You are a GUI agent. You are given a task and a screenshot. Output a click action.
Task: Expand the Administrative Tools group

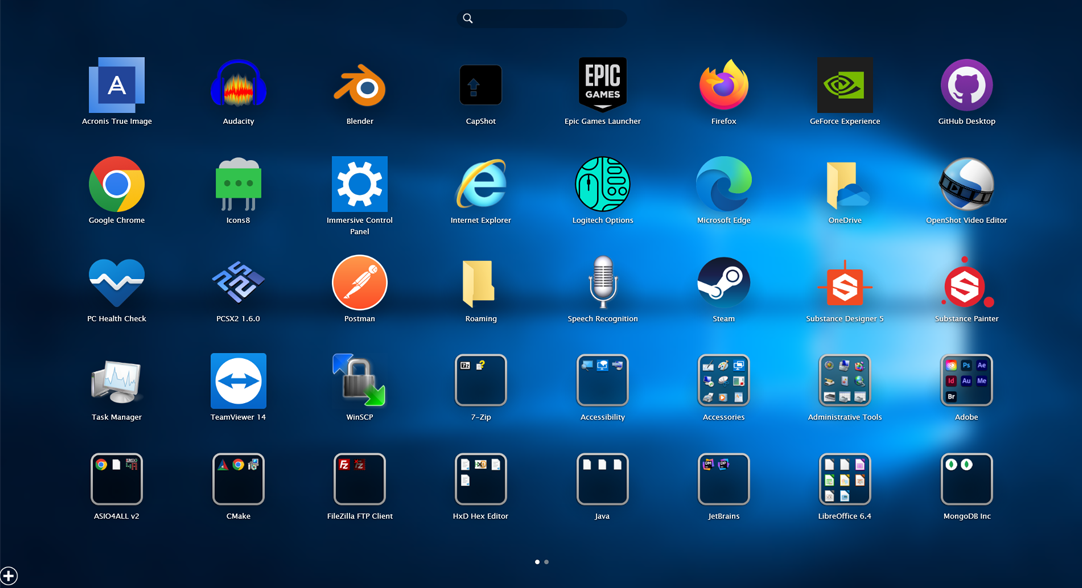tap(845, 380)
